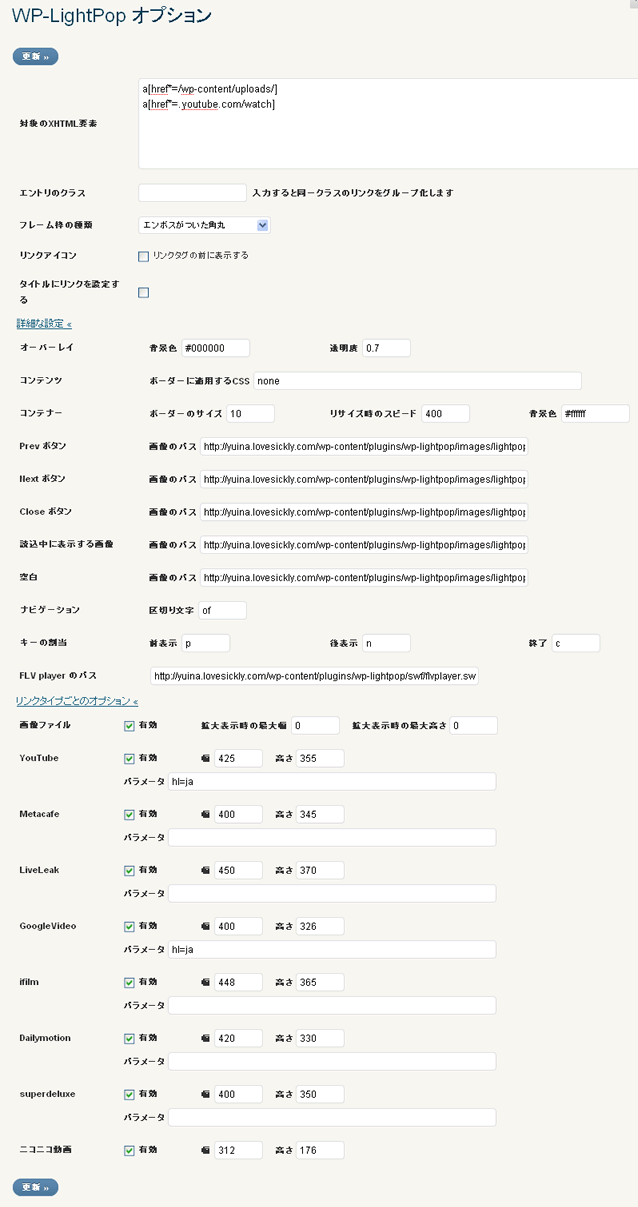Viewport: 638px width, 1207px height.
Task: Click the FLV player のパス field
Action: [x=314, y=676]
